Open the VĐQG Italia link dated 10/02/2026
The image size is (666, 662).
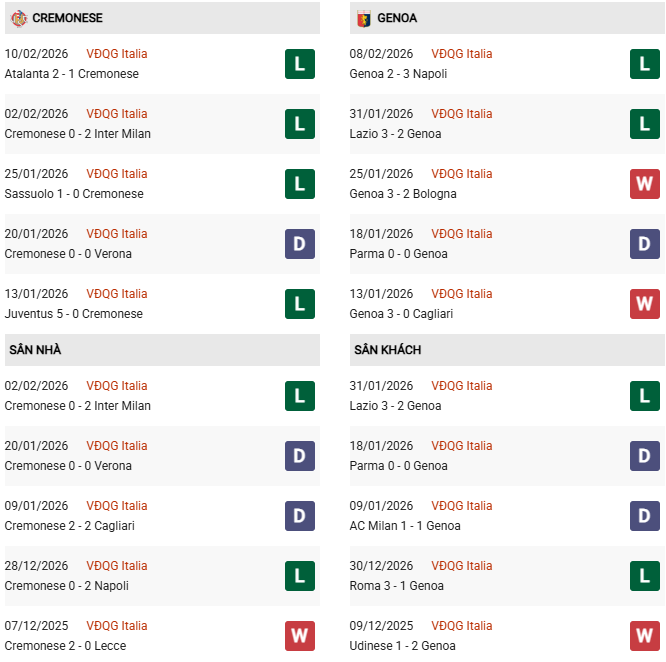pyautogui.click(x=116, y=54)
